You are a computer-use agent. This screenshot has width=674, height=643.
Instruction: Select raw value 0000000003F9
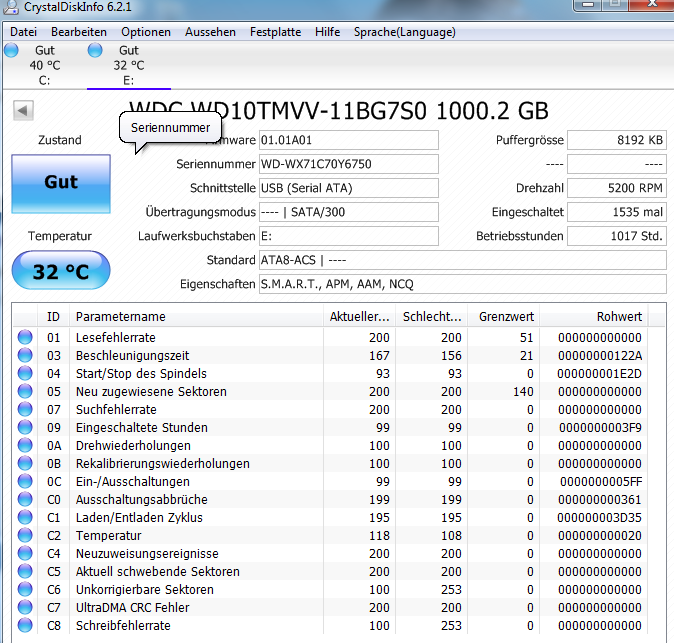point(600,428)
